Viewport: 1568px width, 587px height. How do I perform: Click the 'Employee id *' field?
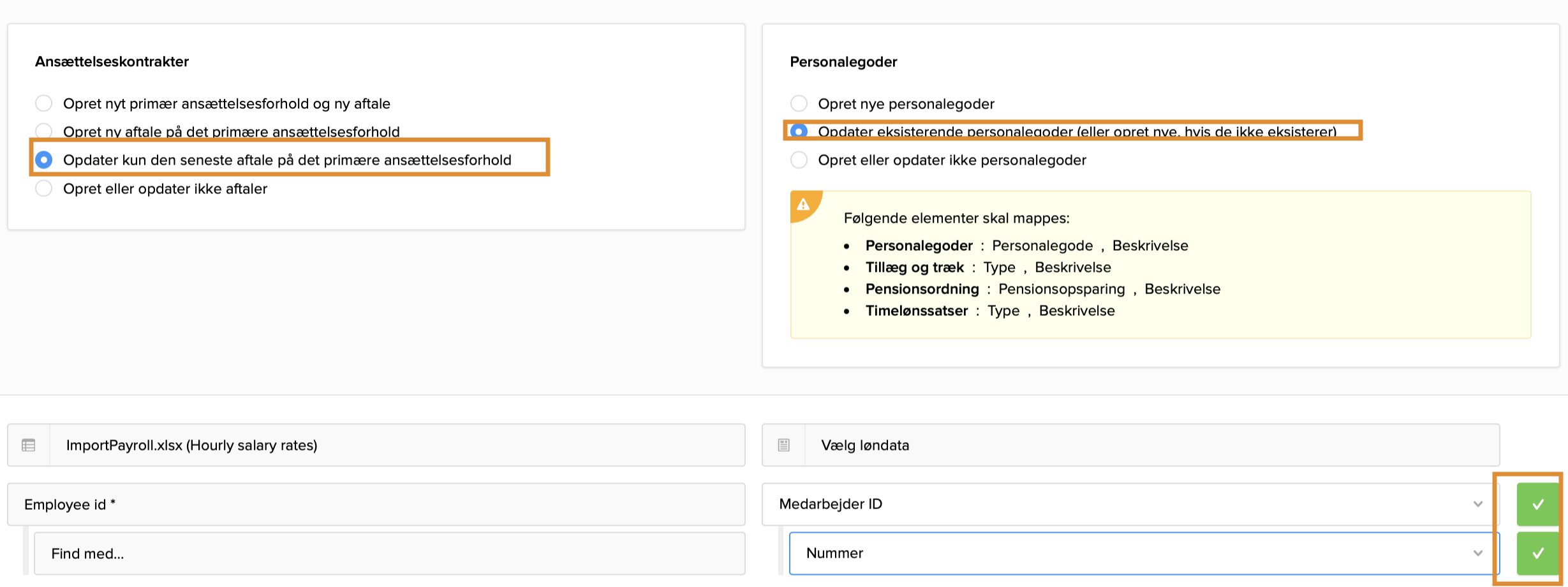(376, 504)
